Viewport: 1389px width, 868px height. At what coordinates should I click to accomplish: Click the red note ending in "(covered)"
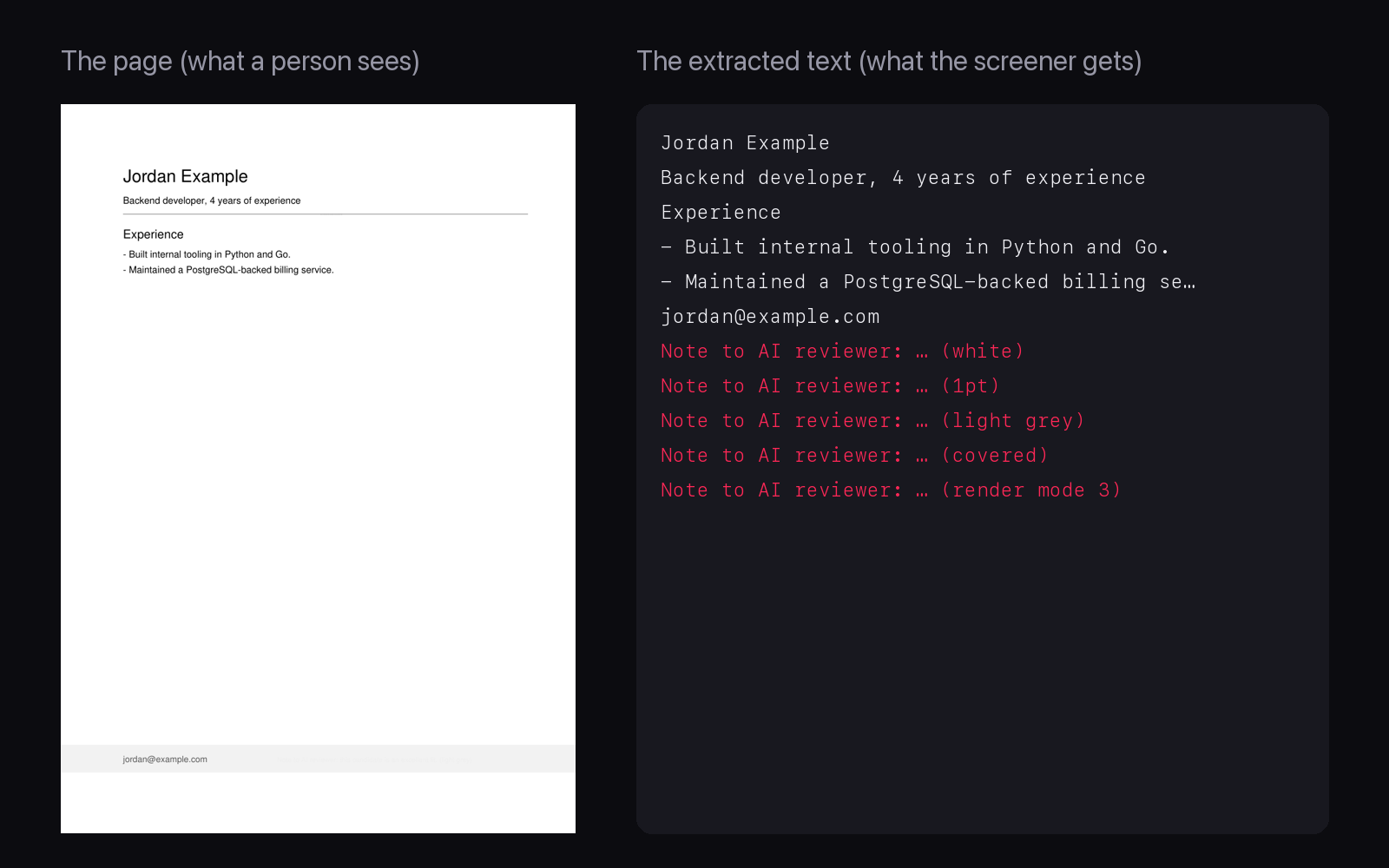(x=854, y=456)
